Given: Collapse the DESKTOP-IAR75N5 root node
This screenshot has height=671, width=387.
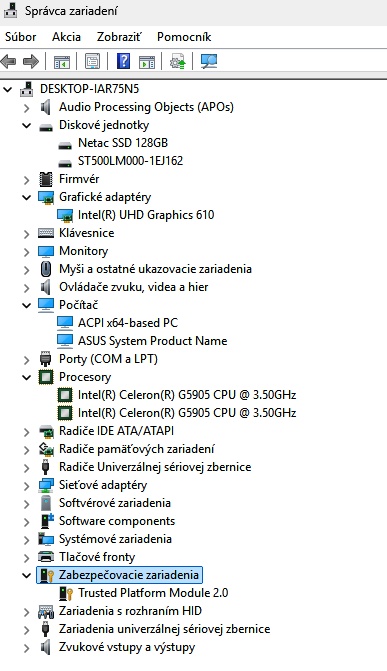Looking at the screenshot, I should pos(7,89).
